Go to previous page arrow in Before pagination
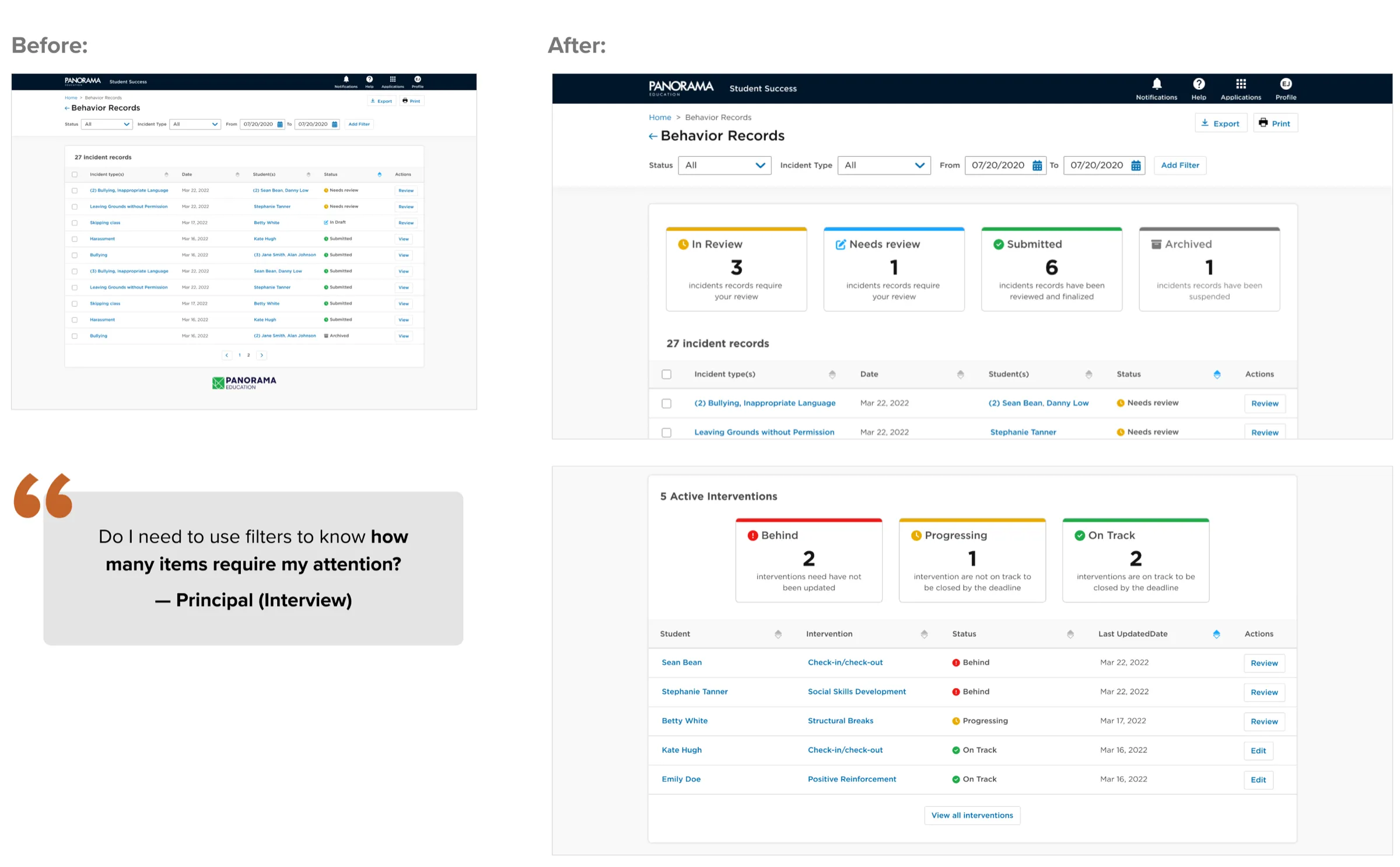This screenshot has height=867, width=1400. [227, 356]
